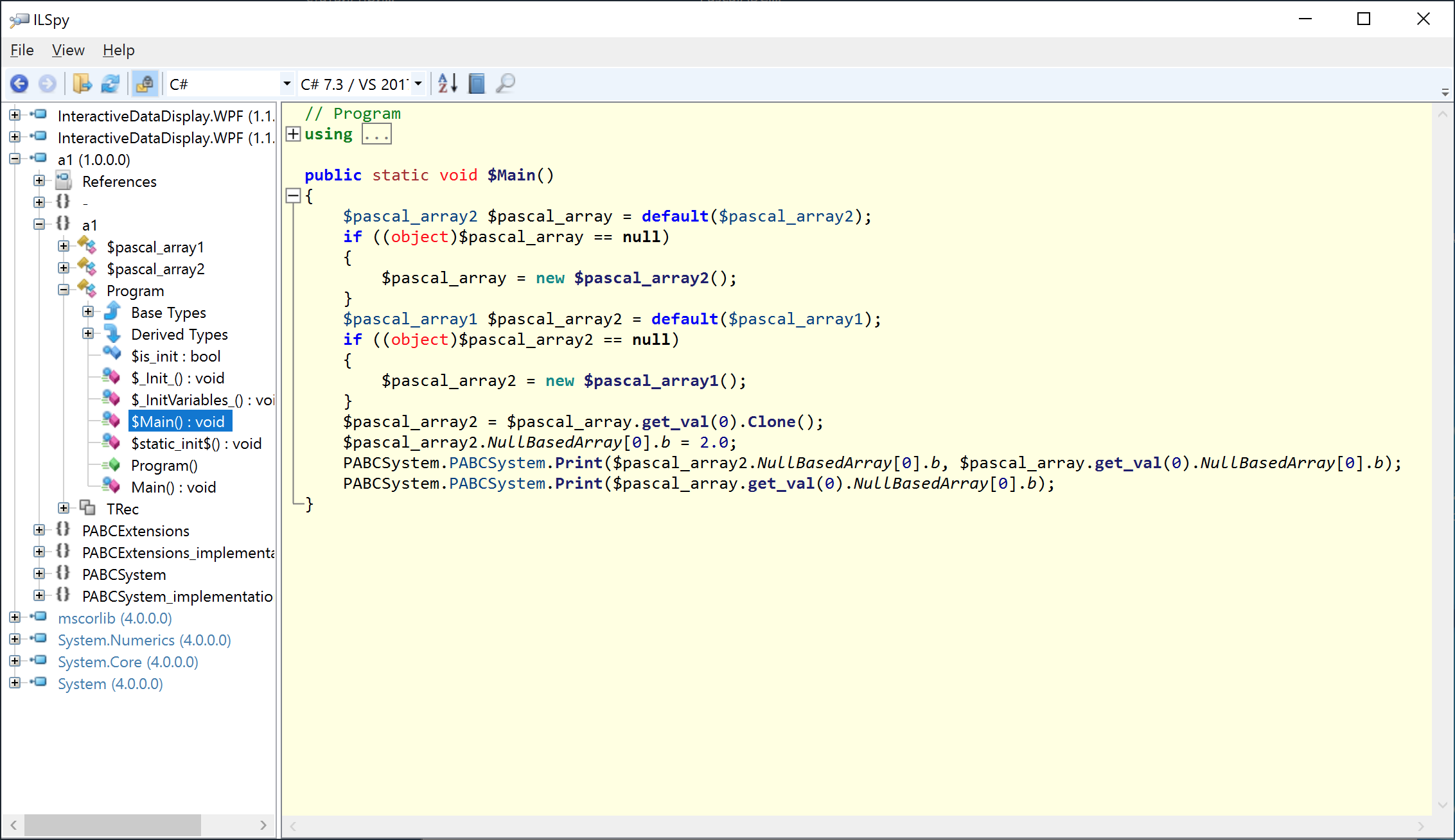Sort assemblies alphabetically
The image size is (1455, 840).
(x=447, y=83)
